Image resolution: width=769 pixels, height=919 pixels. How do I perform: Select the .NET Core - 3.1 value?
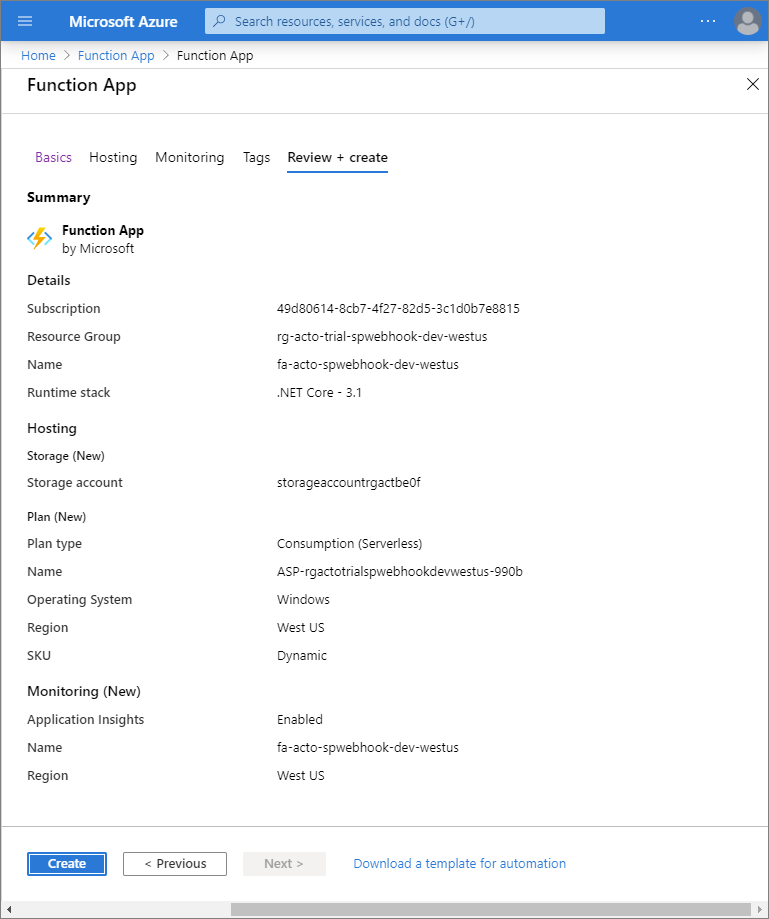tap(319, 393)
